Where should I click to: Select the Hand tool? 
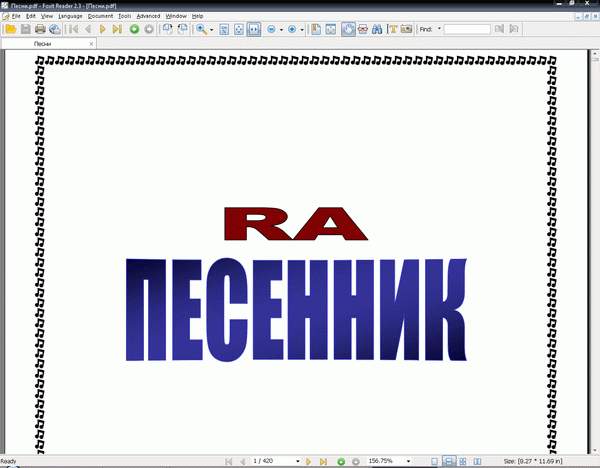pos(348,30)
